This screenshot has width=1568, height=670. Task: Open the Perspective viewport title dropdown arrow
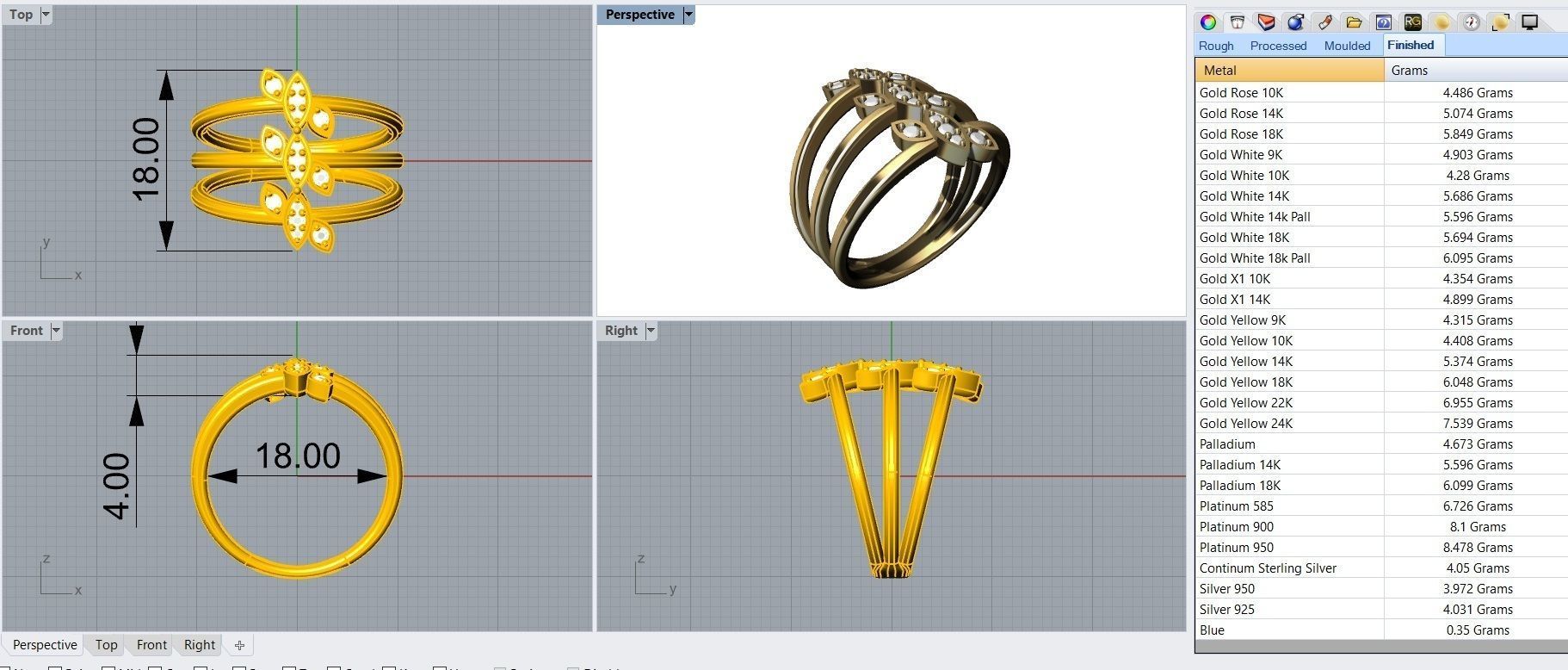[688, 15]
